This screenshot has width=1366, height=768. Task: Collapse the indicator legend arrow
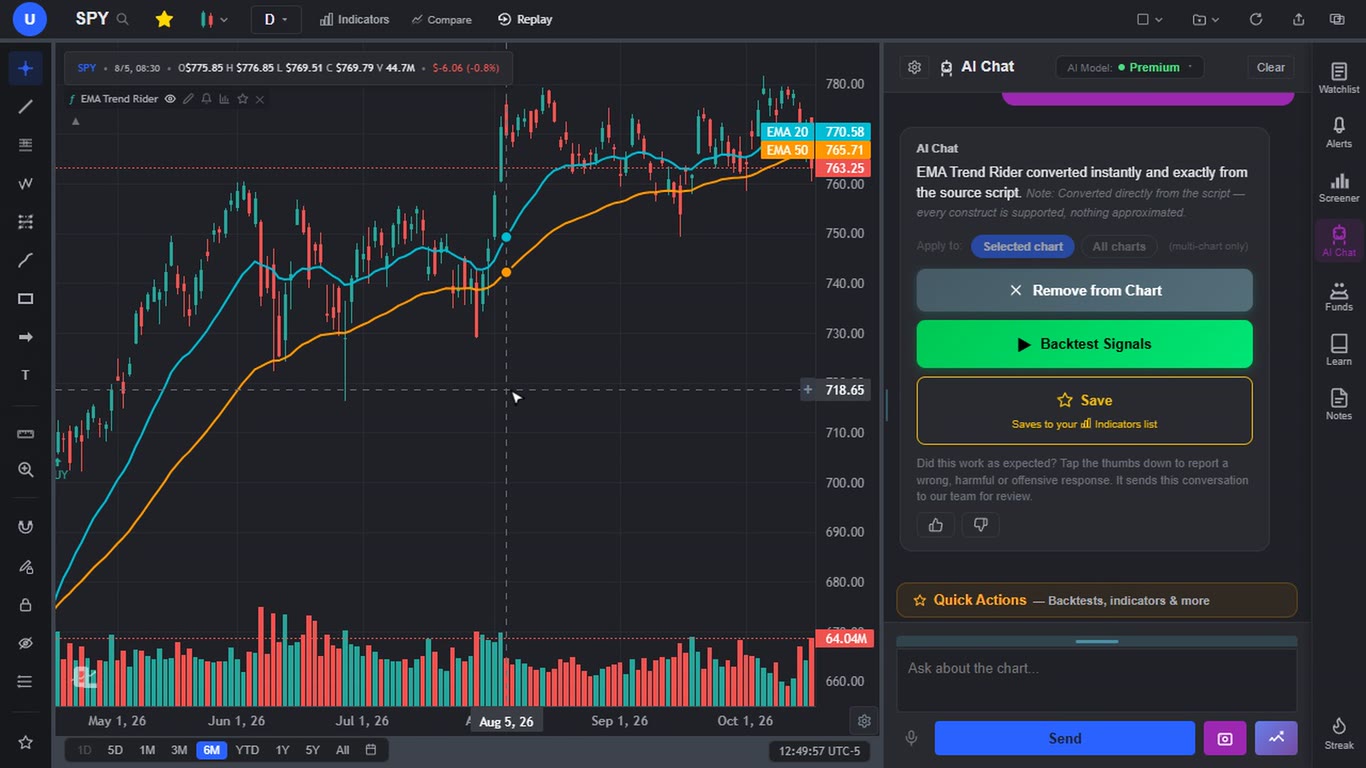tap(75, 121)
